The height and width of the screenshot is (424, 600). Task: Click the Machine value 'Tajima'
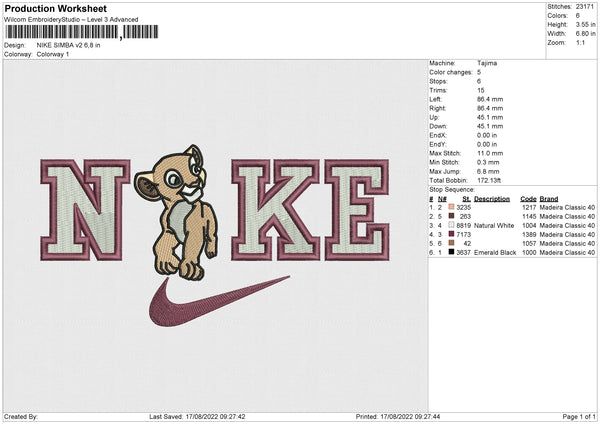pos(487,63)
